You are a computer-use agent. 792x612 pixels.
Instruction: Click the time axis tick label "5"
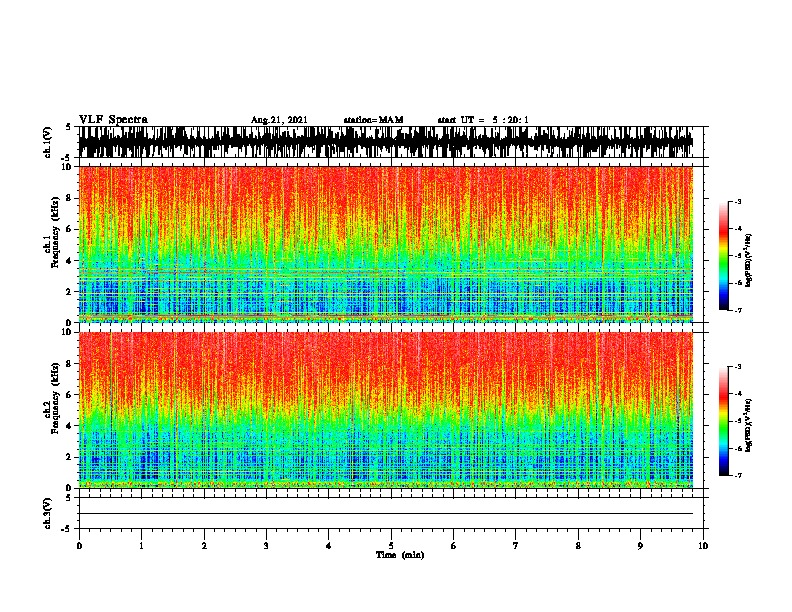(x=391, y=545)
